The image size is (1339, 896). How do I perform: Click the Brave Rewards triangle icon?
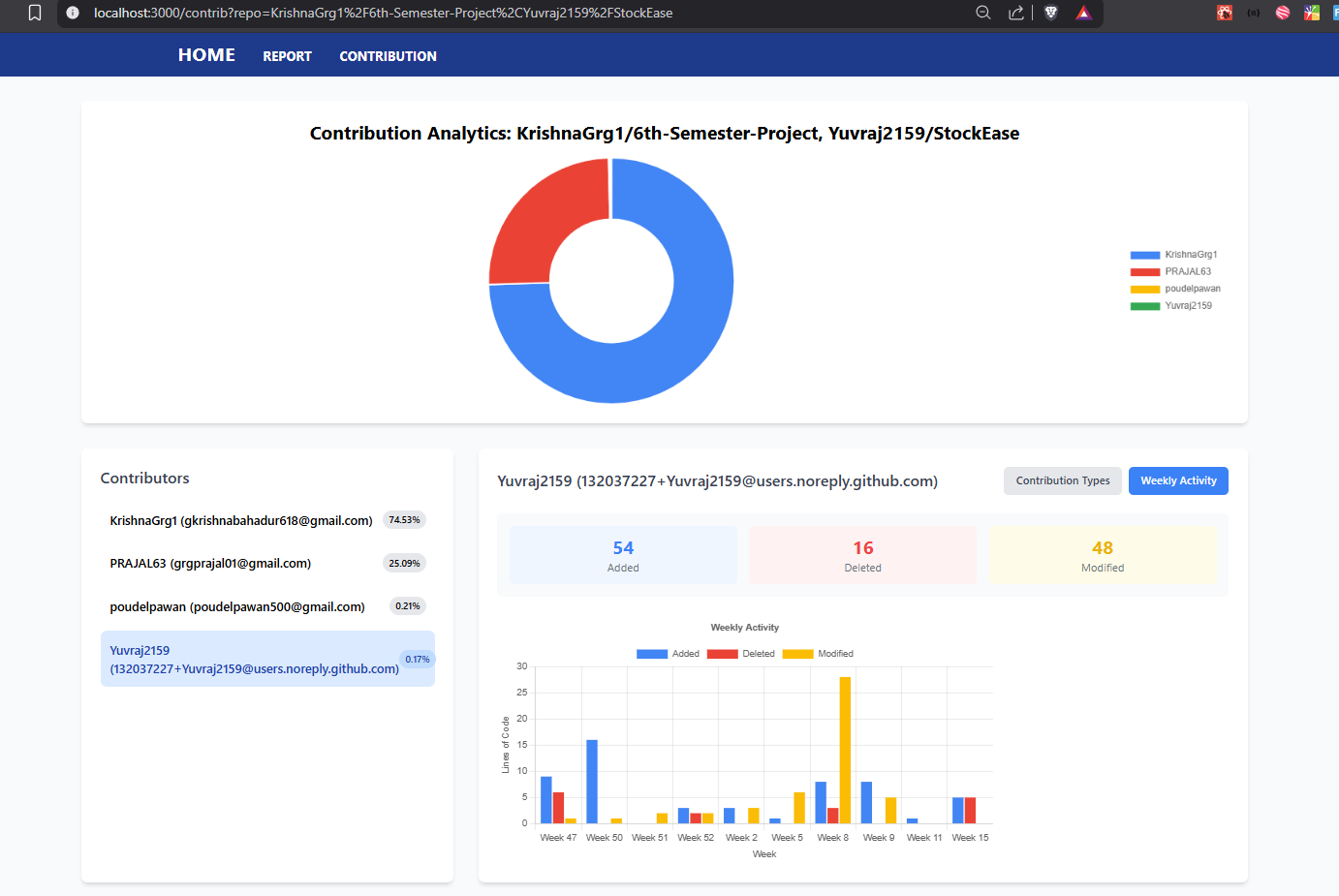pos(1083,13)
